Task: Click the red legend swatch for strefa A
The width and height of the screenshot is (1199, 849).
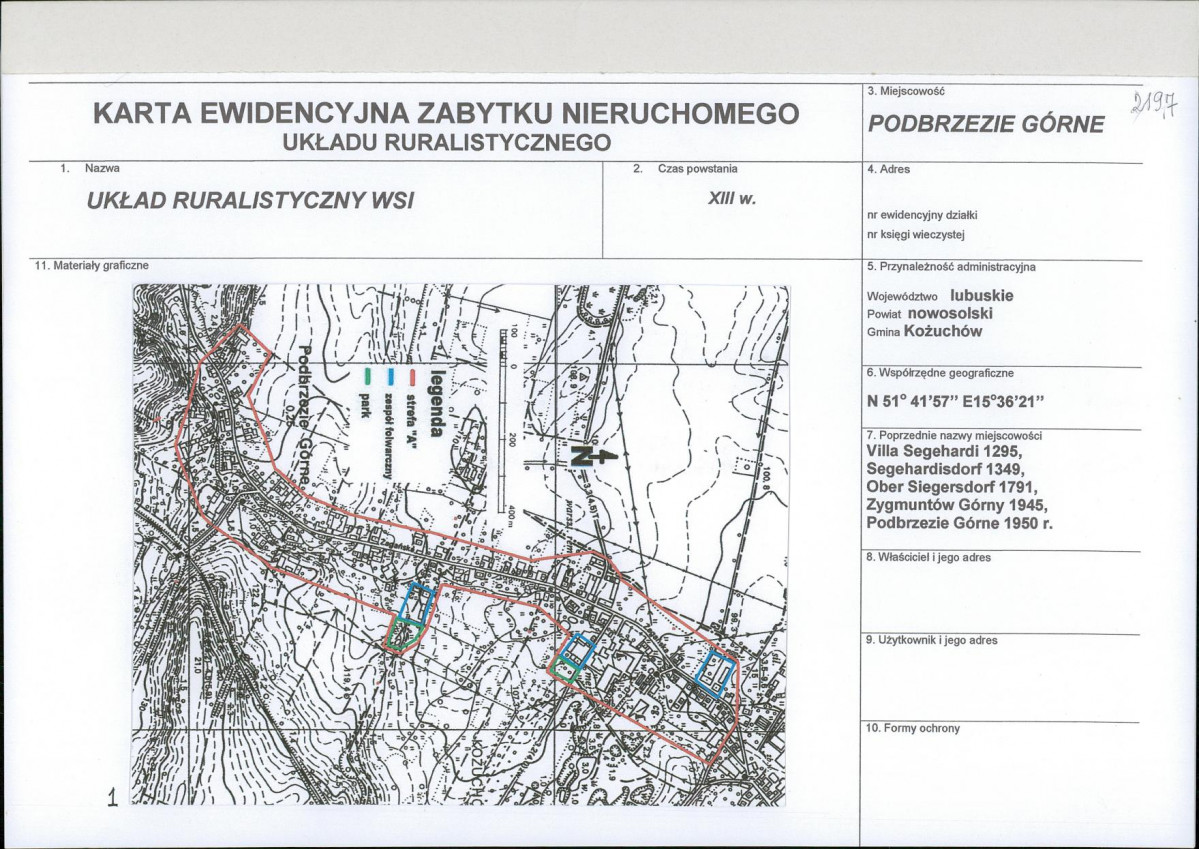Action: pyautogui.click(x=411, y=377)
